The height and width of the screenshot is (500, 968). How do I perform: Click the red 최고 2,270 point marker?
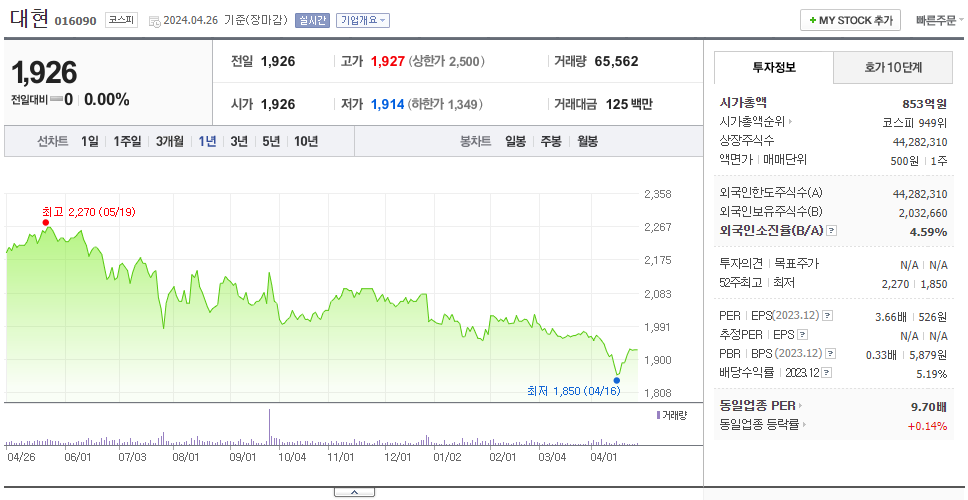45,222
